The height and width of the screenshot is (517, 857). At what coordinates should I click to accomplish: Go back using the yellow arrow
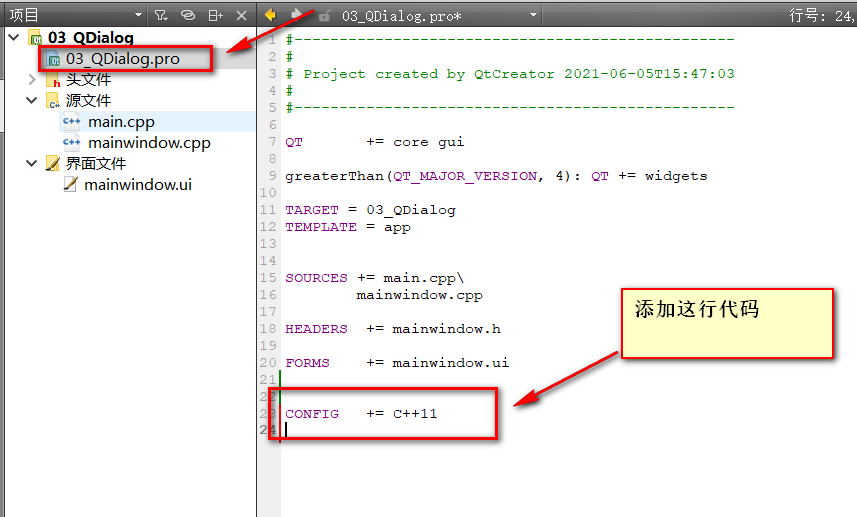tap(271, 15)
